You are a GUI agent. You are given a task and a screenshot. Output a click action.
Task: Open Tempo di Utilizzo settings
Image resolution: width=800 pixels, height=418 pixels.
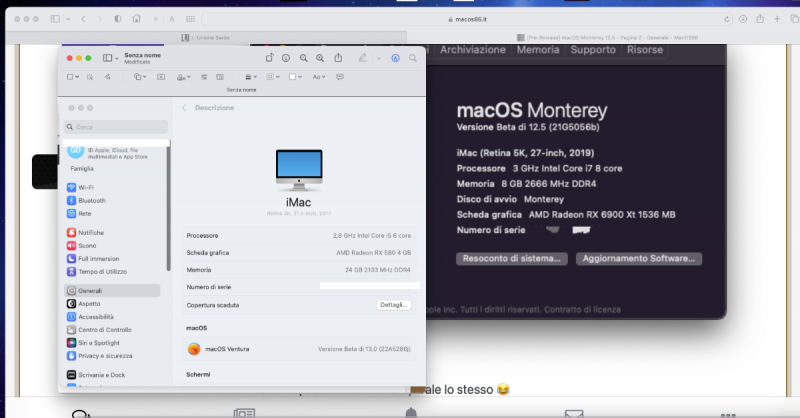click(x=97, y=272)
